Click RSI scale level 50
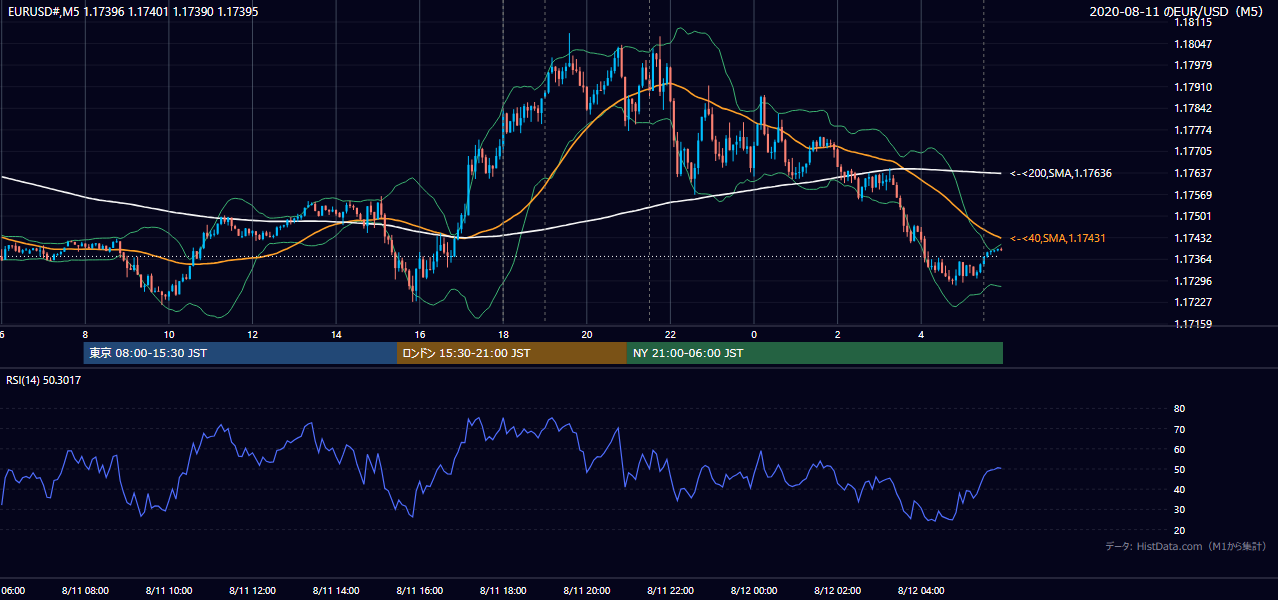Image resolution: width=1278 pixels, height=600 pixels. [x=1179, y=469]
